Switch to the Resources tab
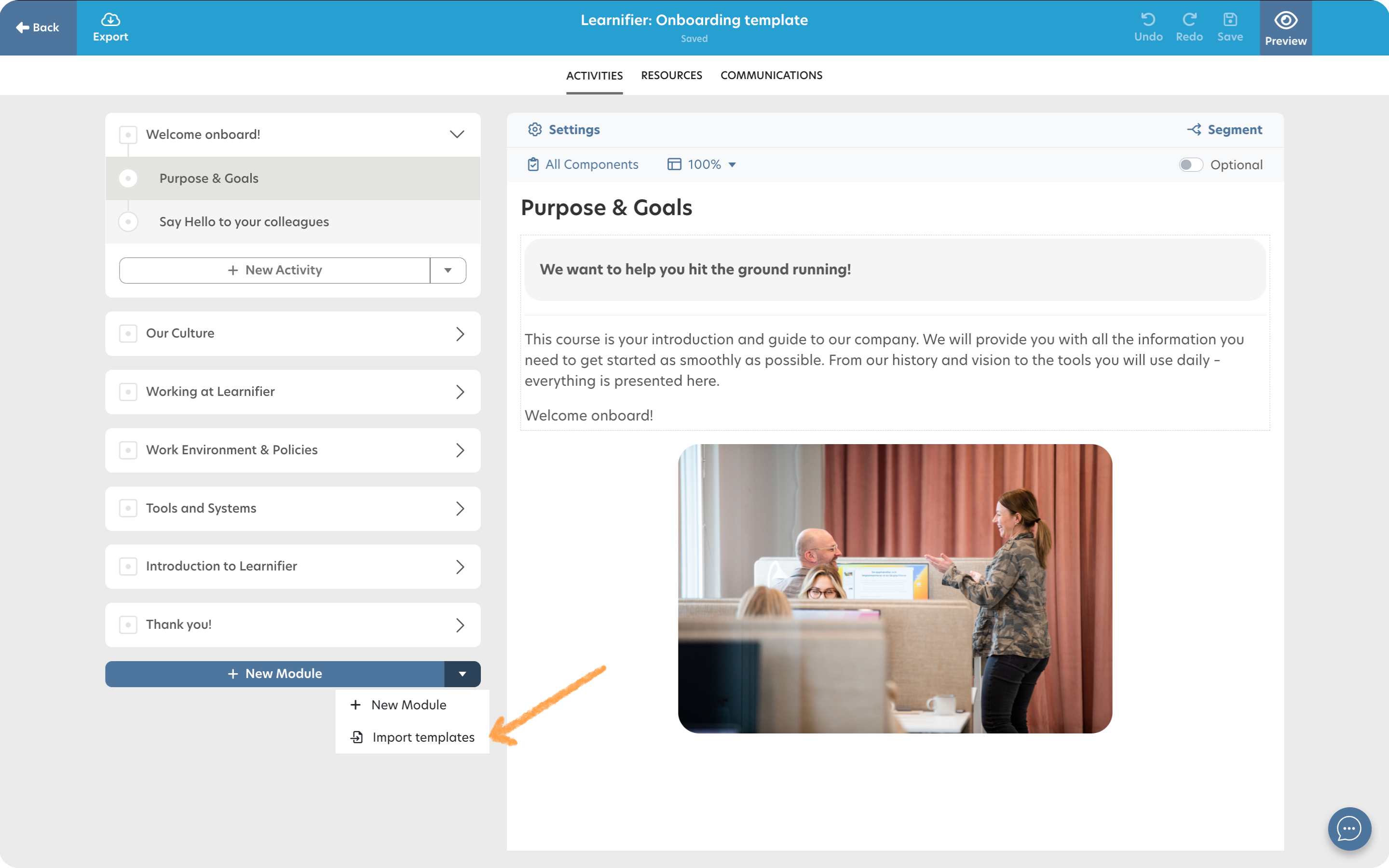This screenshot has width=1389, height=868. click(671, 75)
